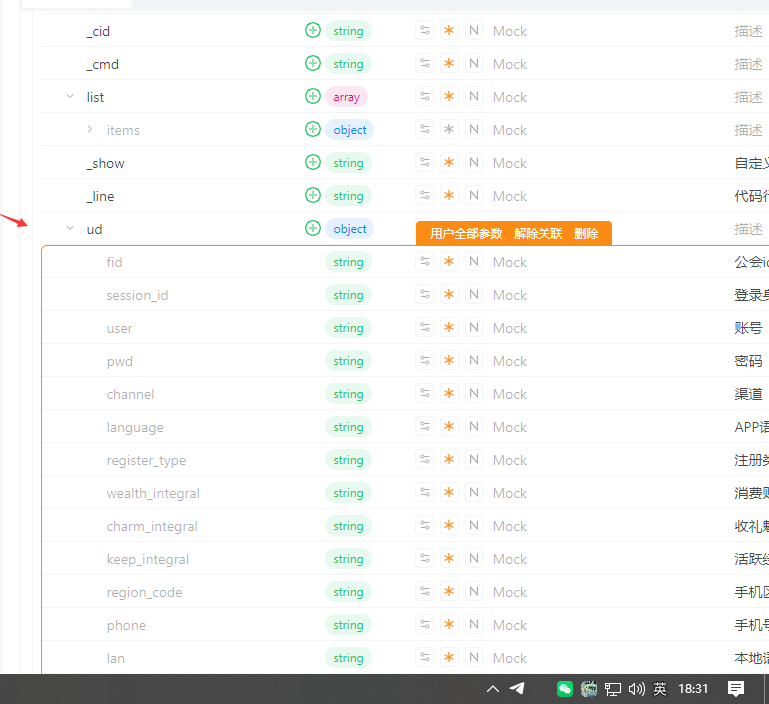Screen dimensions: 769x704
Task: Click the settings icon on the fid row
Action: click(425, 262)
